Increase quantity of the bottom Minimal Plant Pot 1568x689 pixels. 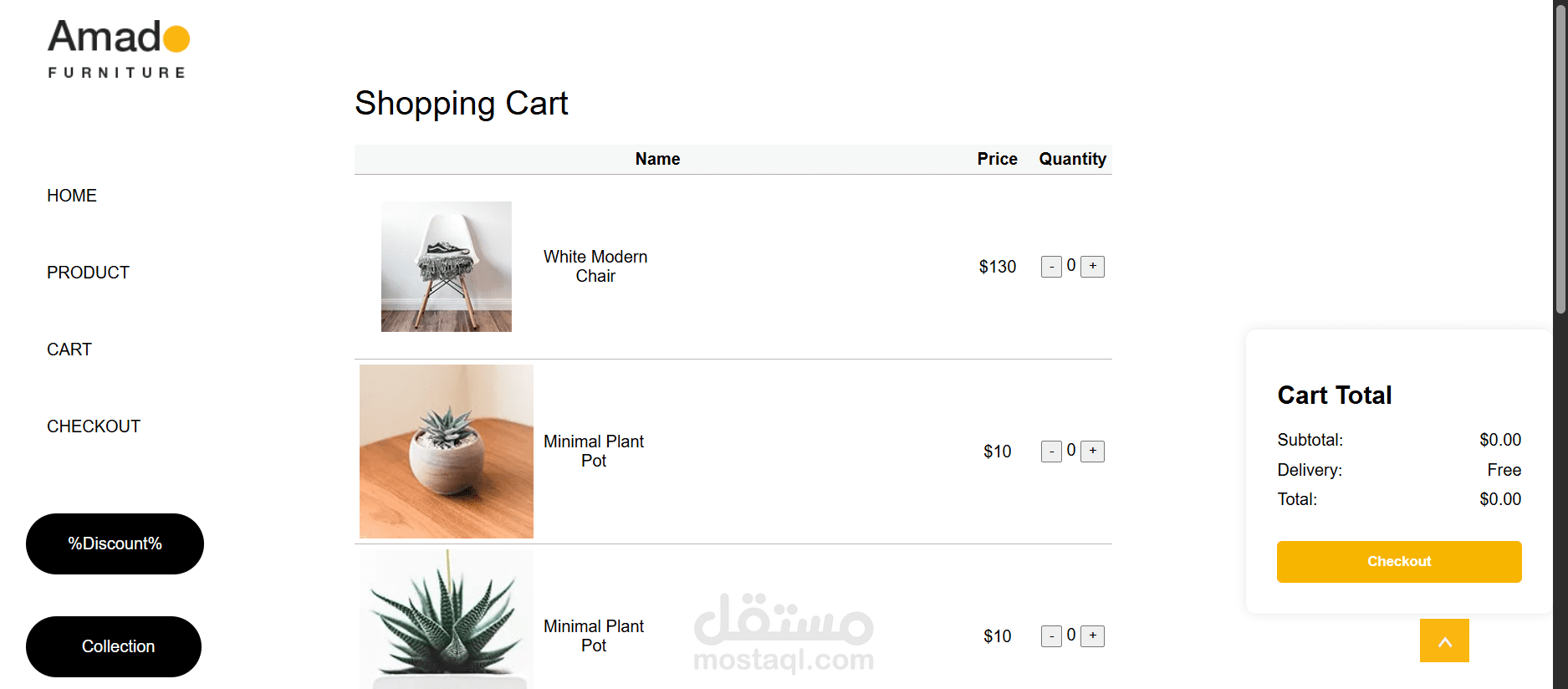(1092, 636)
